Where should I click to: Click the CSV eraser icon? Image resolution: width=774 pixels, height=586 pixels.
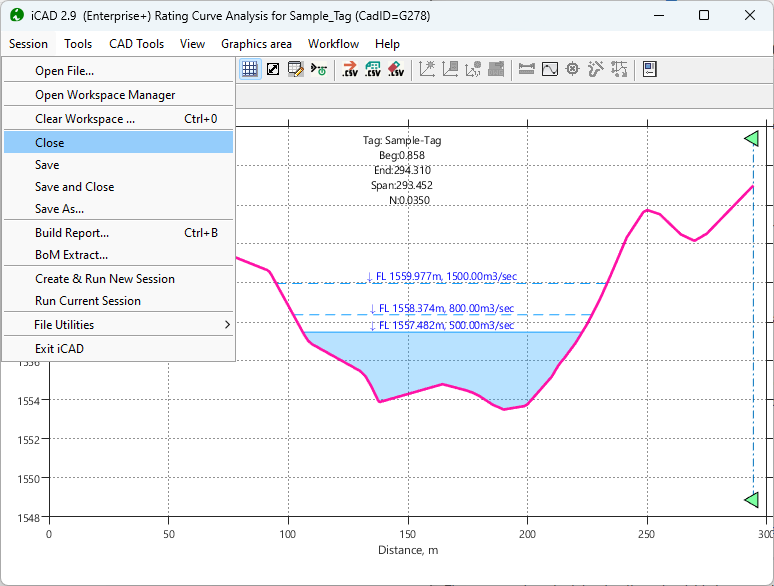(x=395, y=69)
